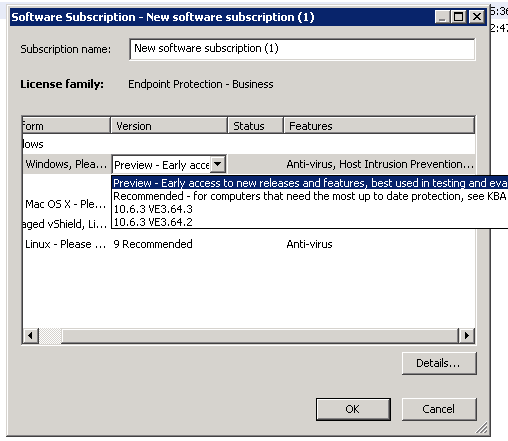The height and width of the screenshot is (441, 508).
Task: Click the horizontal scrollbar thumb
Action: point(50,335)
